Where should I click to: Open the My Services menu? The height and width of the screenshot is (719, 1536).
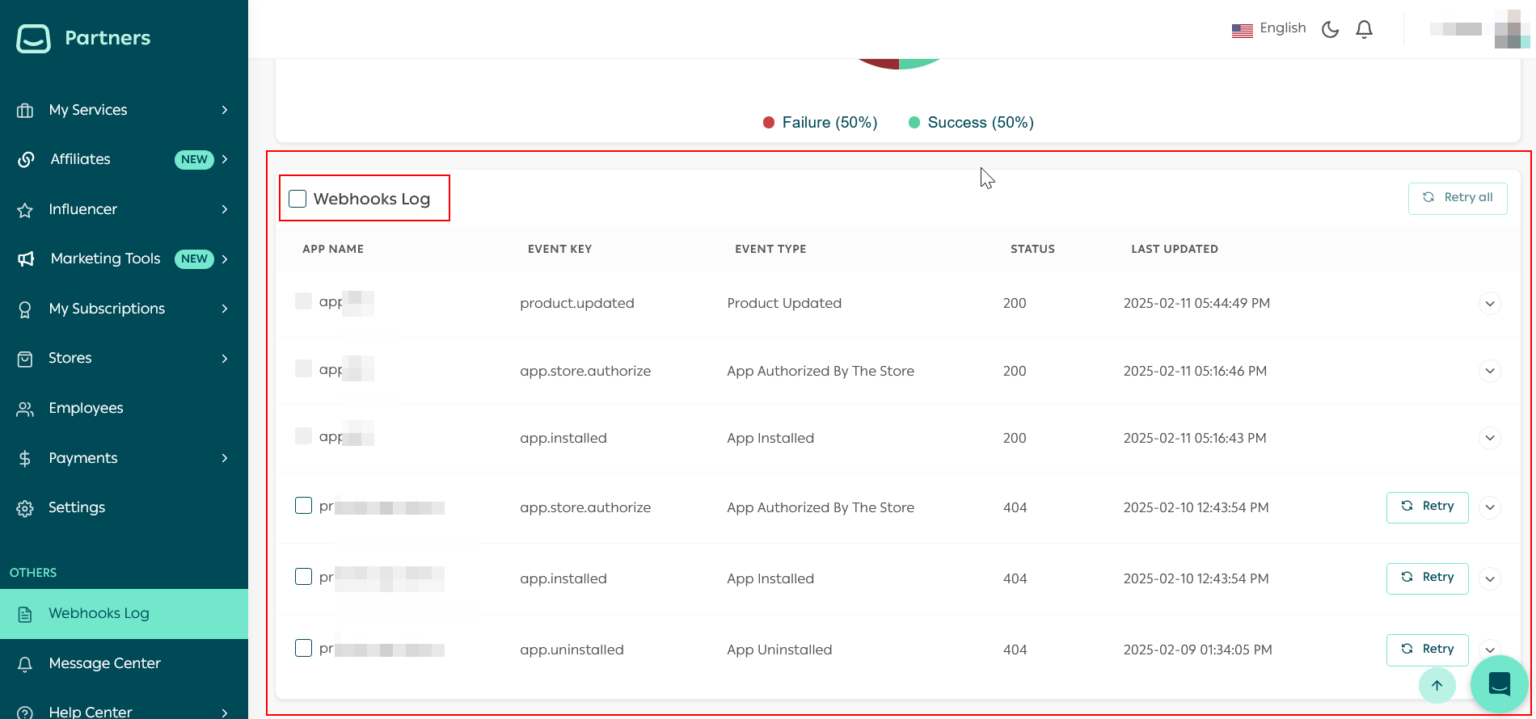pyautogui.click(x=124, y=110)
